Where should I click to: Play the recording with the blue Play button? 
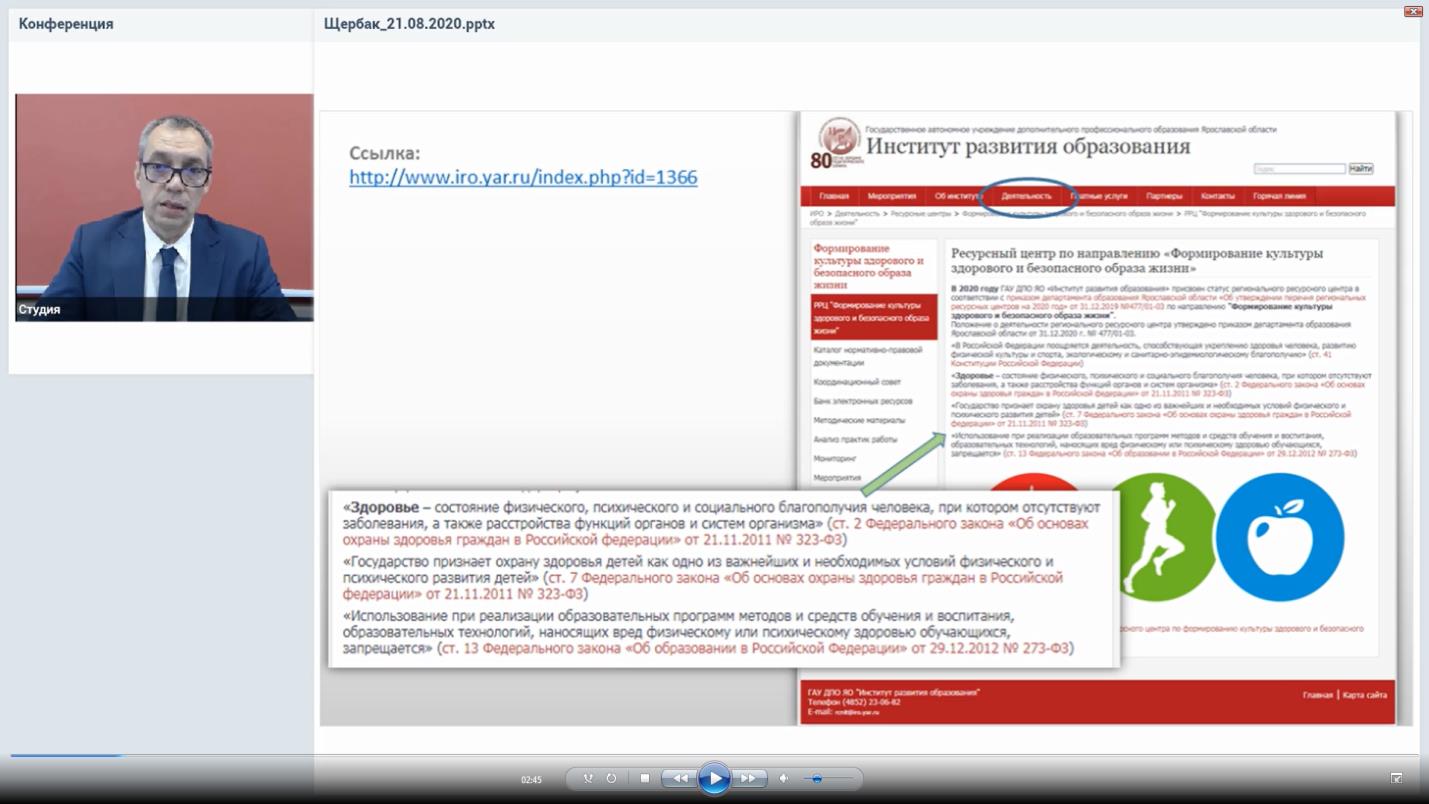click(714, 778)
